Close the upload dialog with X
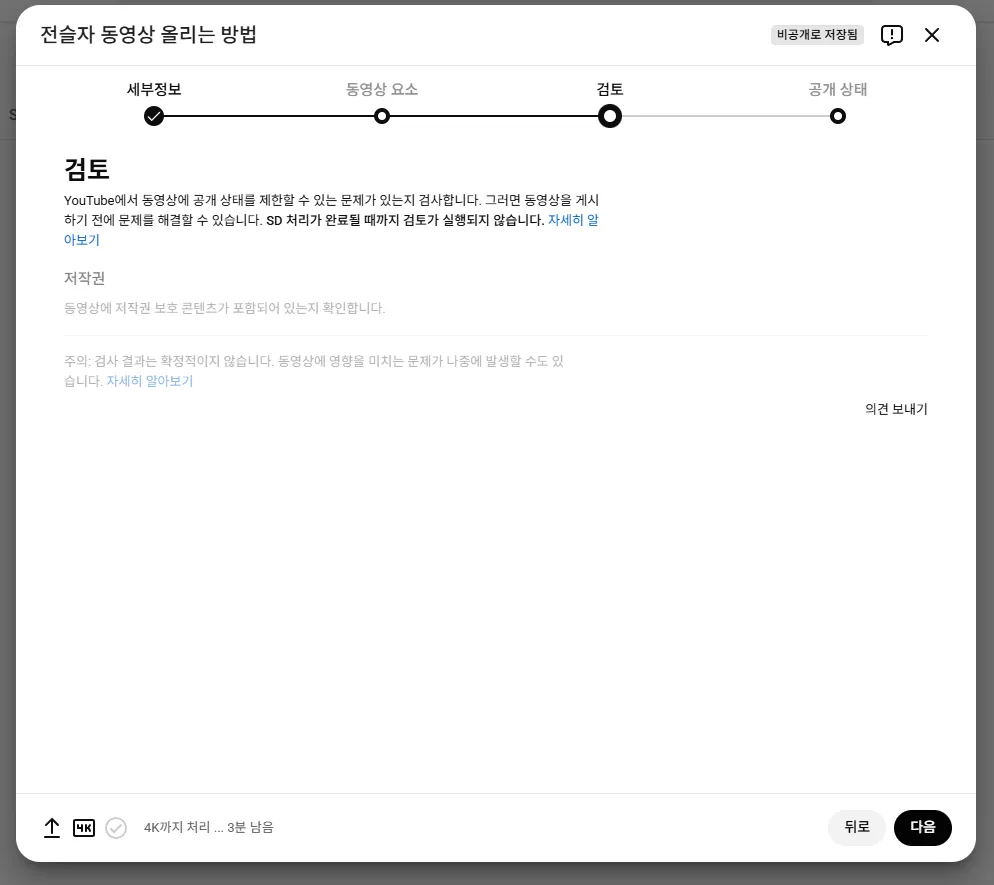This screenshot has width=994, height=885. point(932,35)
